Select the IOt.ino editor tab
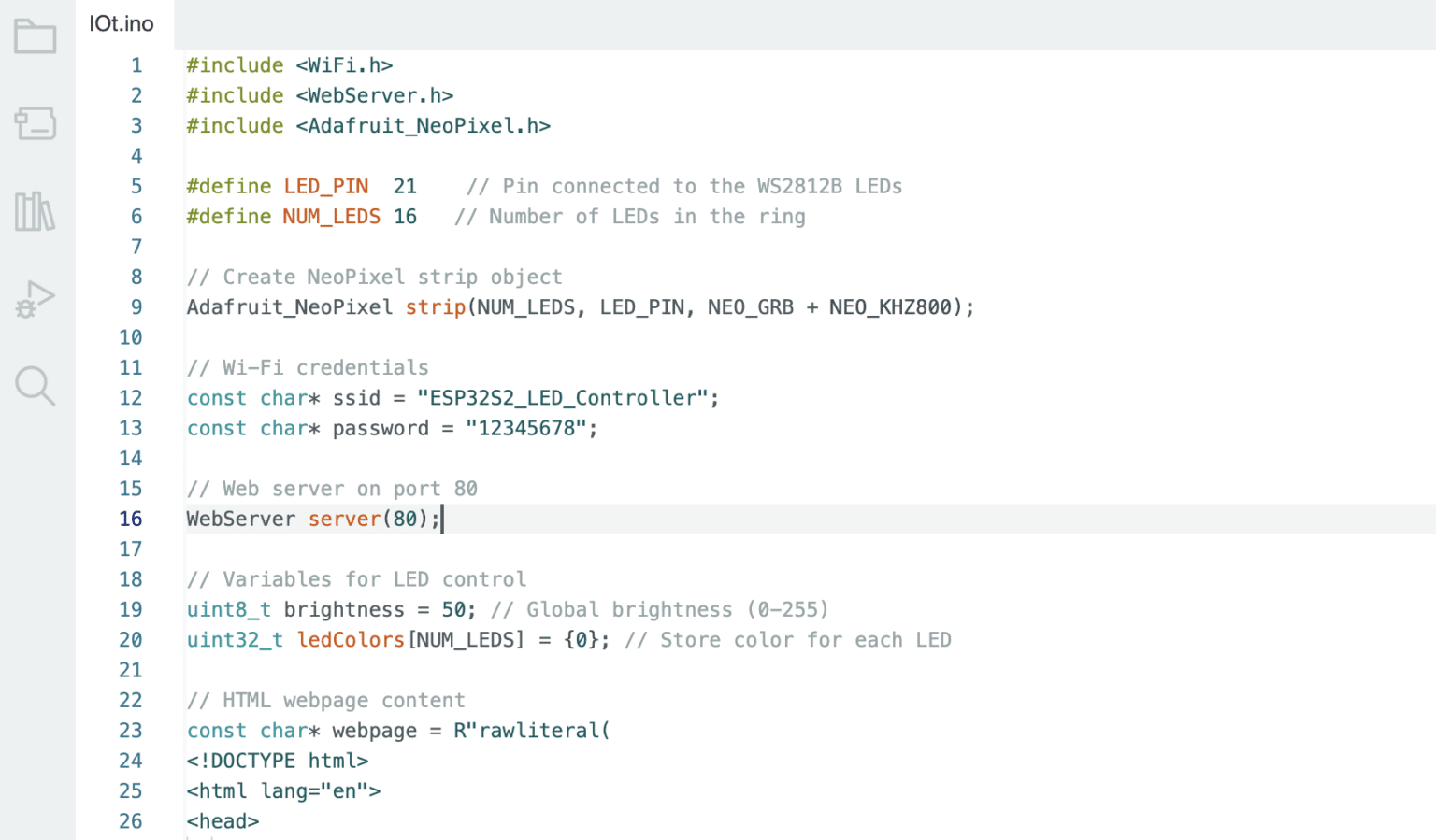This screenshot has height=840, width=1436. 122,24
